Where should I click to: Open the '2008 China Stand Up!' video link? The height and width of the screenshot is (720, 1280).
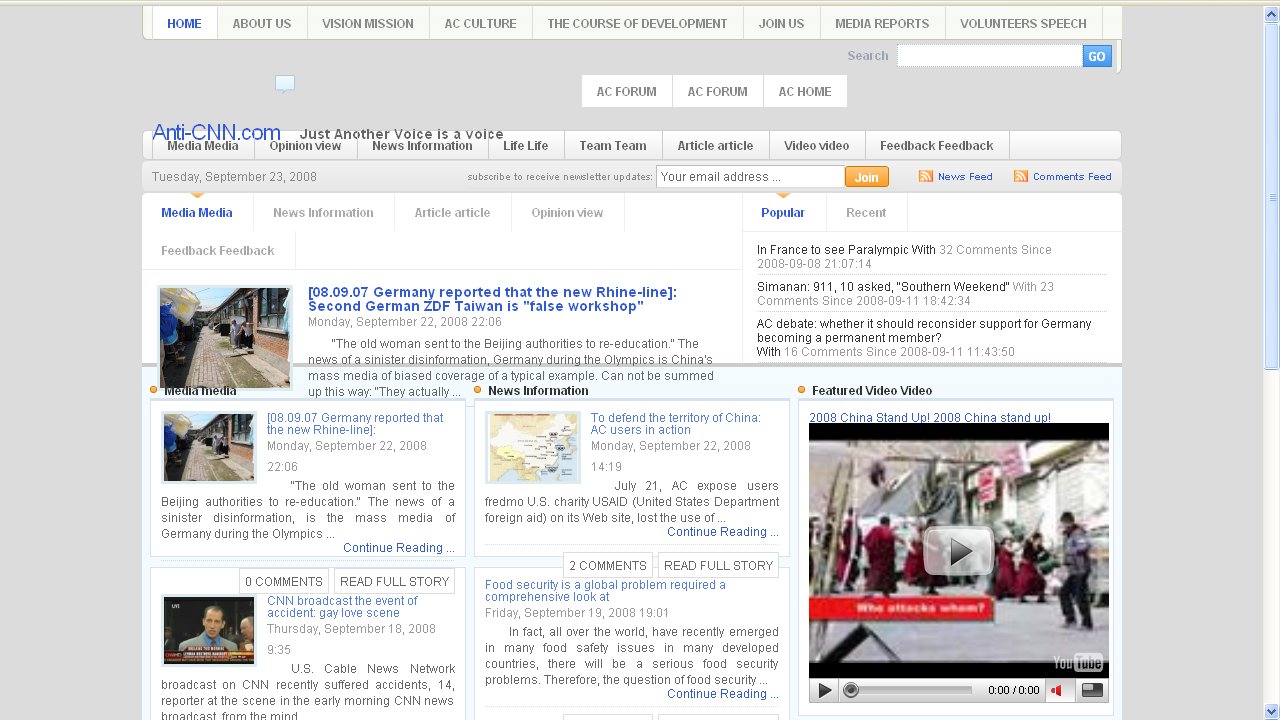coord(930,418)
